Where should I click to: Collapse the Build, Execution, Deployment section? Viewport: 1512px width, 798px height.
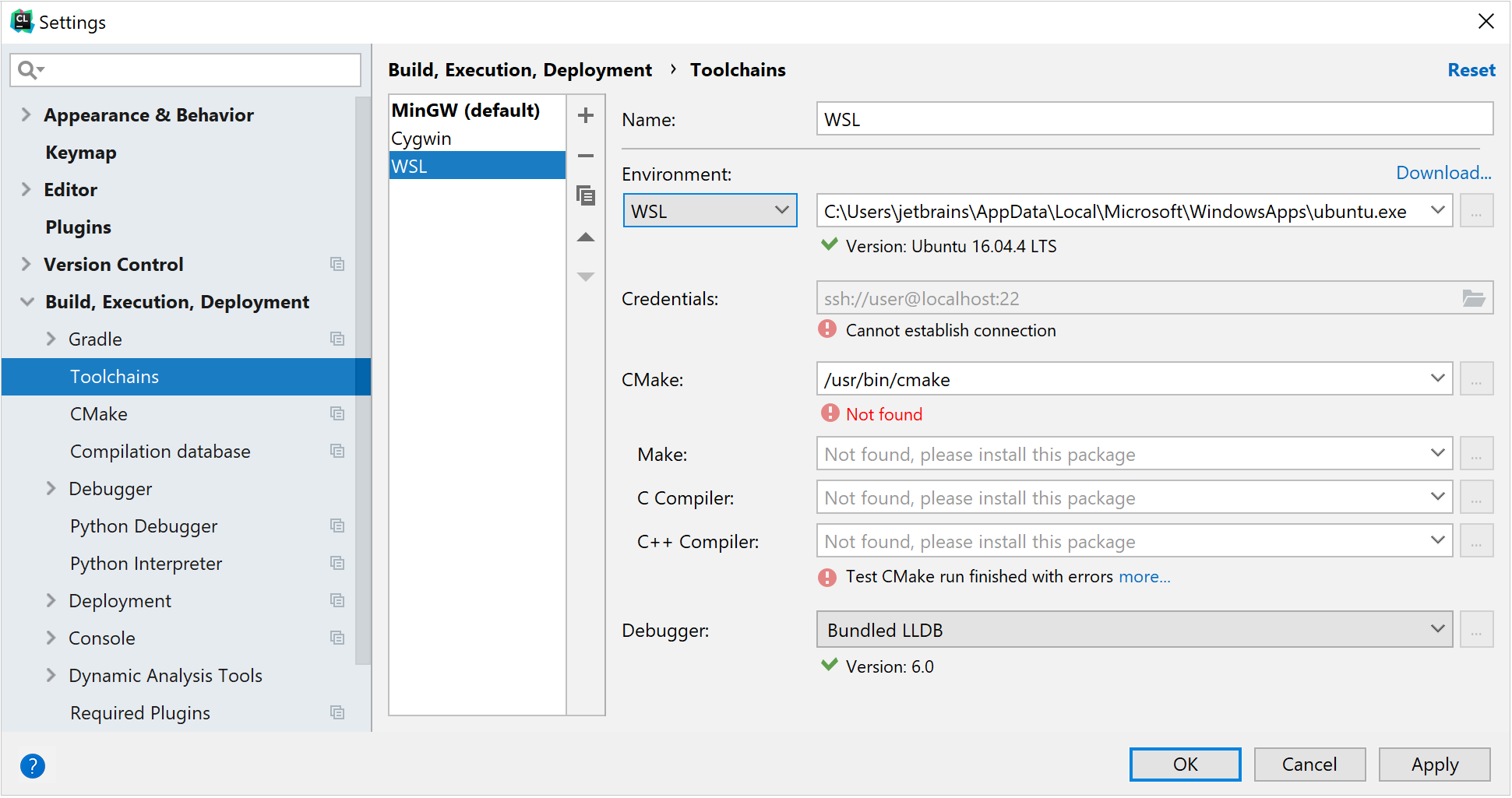tap(27, 302)
